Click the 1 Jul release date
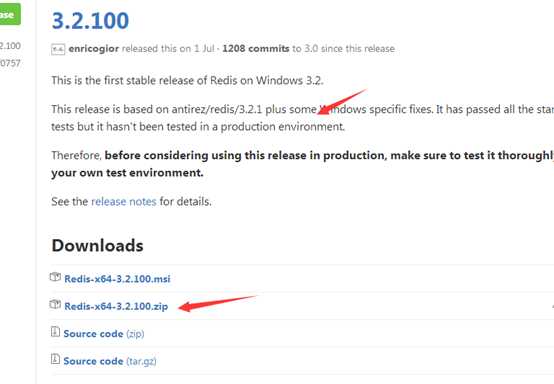554x384 pixels. 204,49
